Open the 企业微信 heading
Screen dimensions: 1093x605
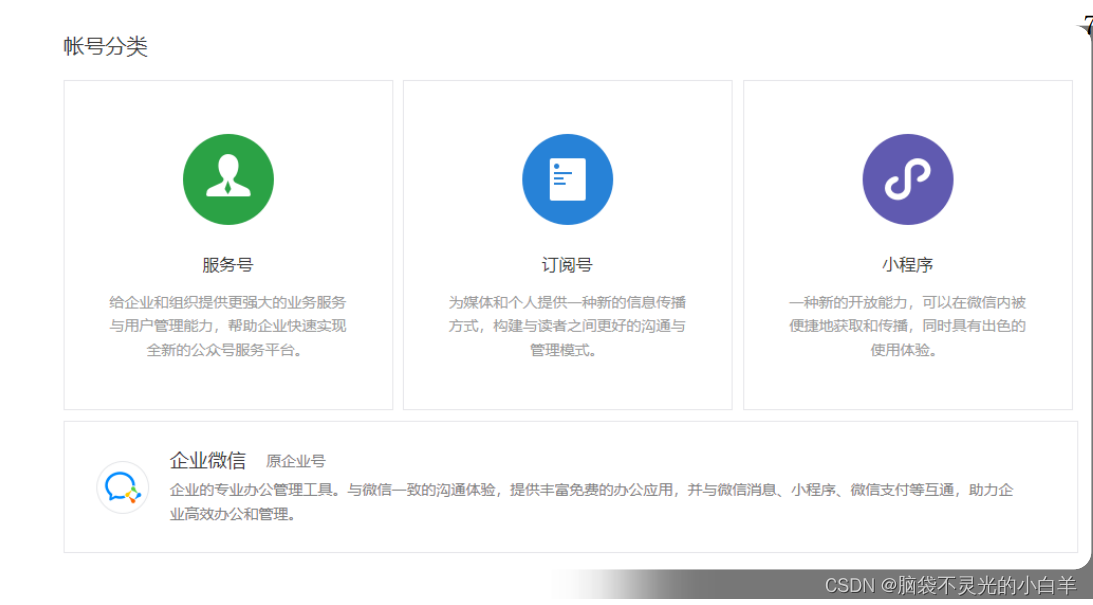(208, 460)
